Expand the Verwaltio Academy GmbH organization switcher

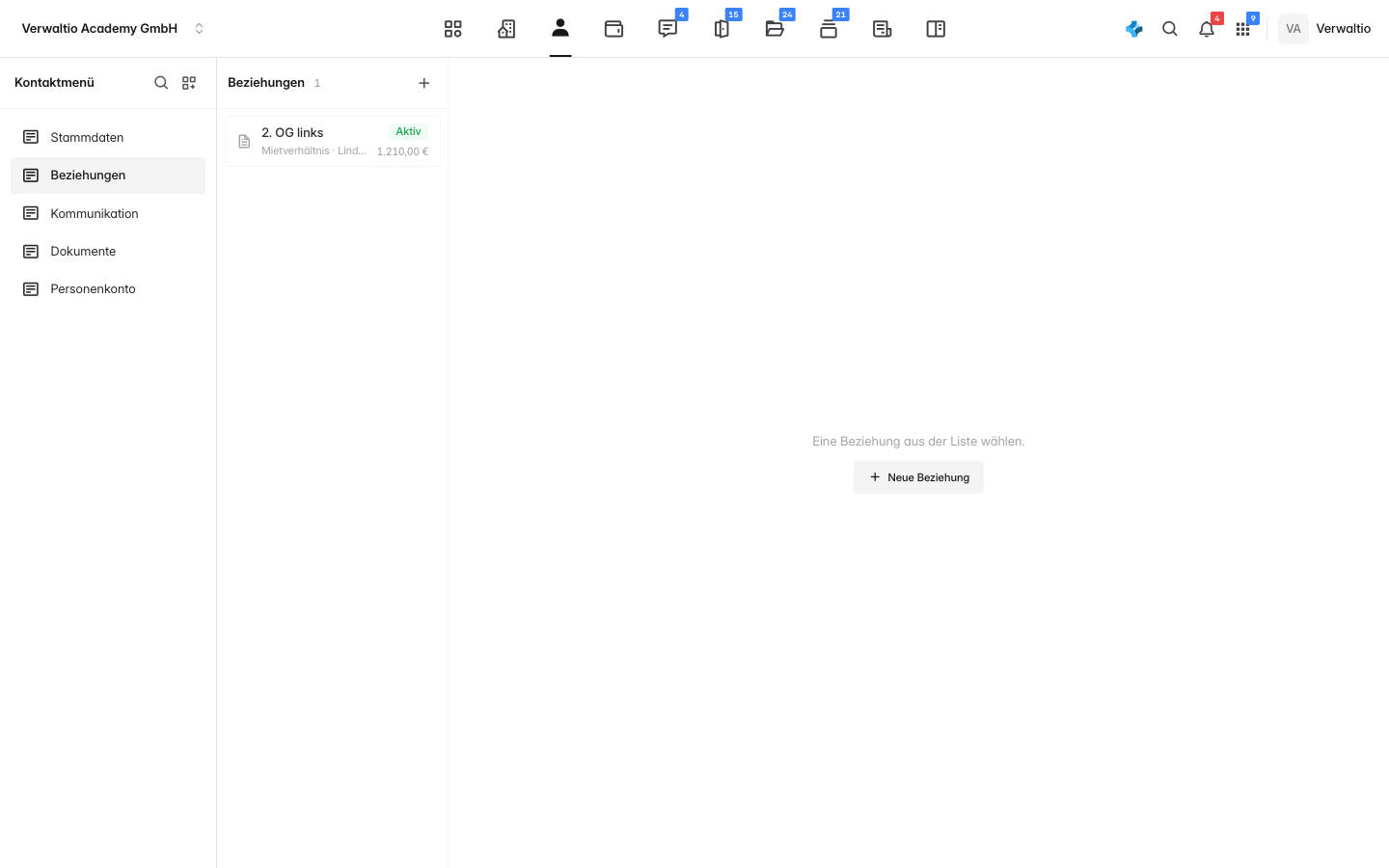pyautogui.click(x=114, y=29)
